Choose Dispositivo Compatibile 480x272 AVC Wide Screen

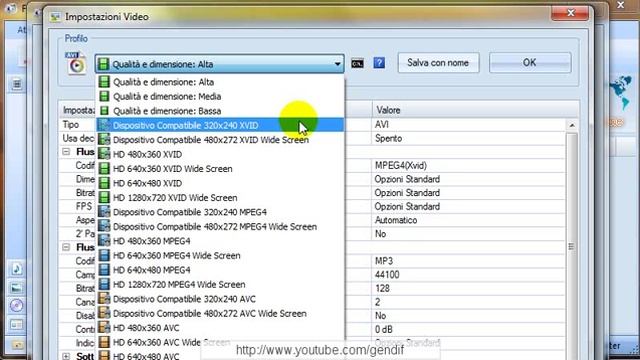pos(220,313)
